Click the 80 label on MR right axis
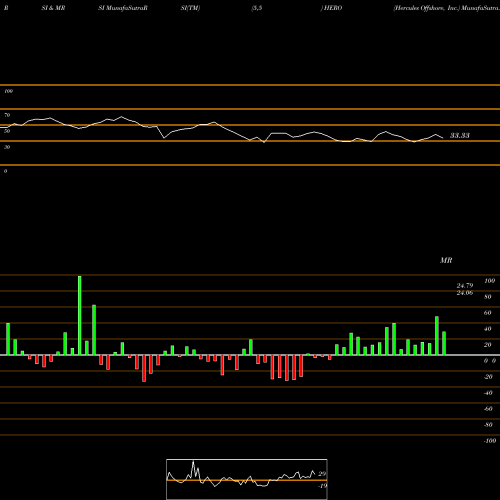500x500 pixels. [488, 297]
